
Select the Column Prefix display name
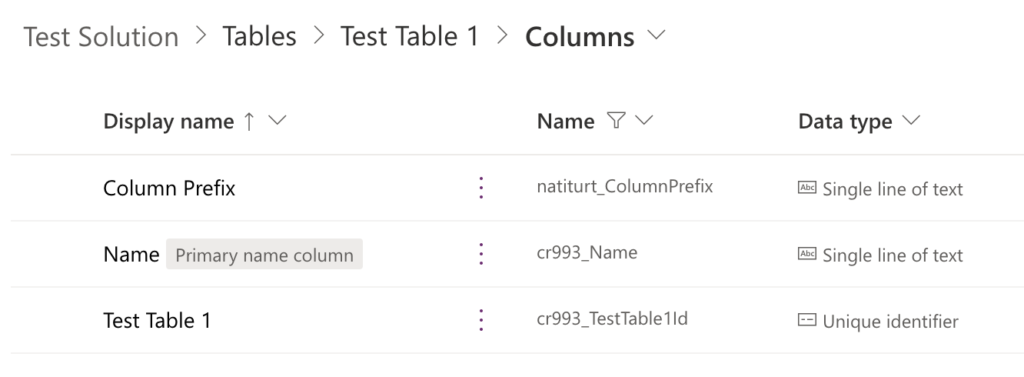point(169,189)
